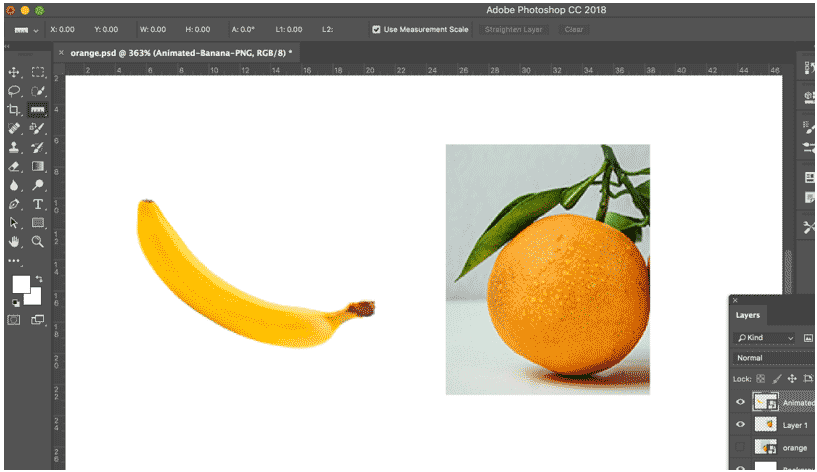Select the Blur tool

14,185
